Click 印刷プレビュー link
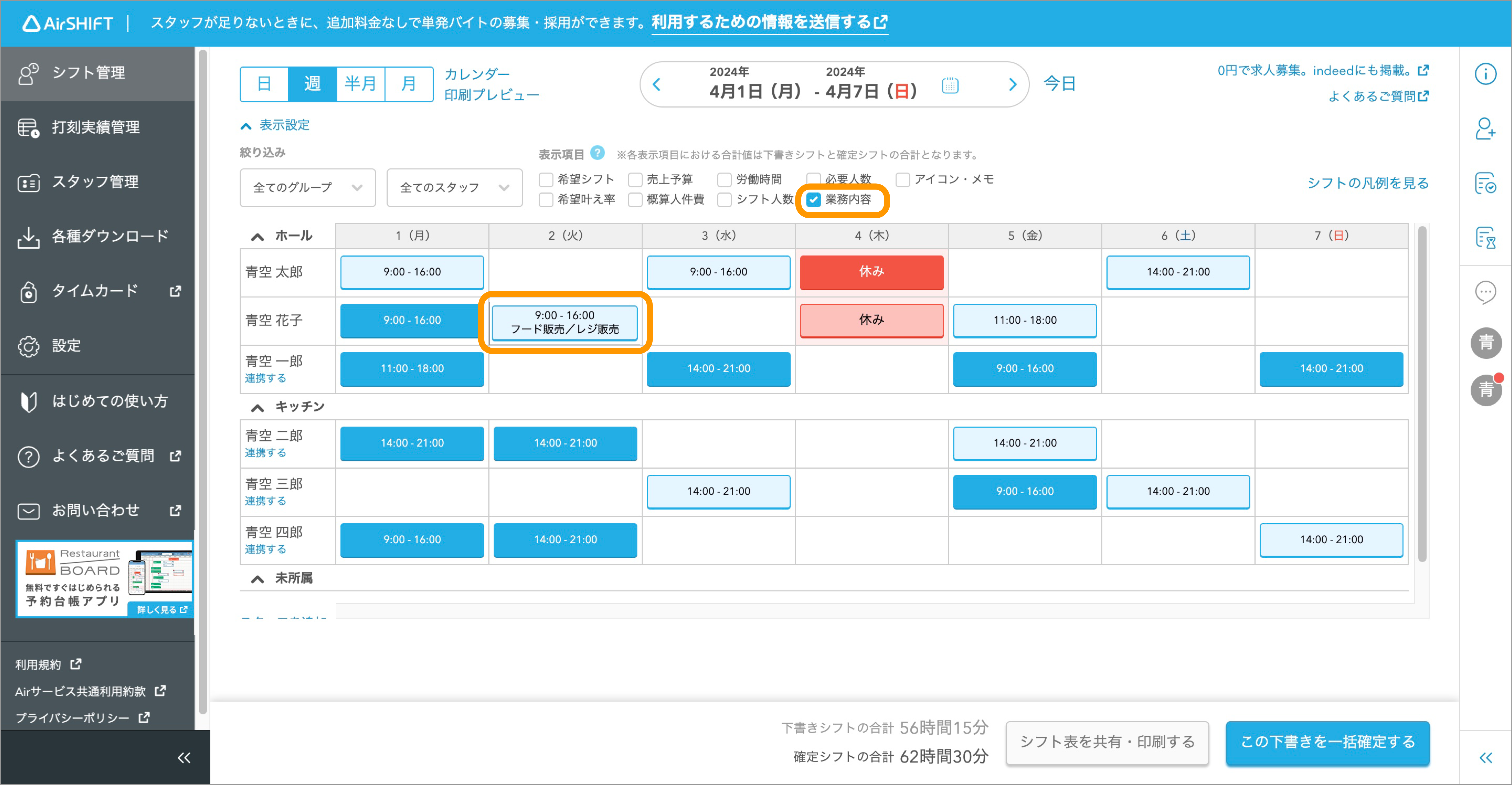 click(x=492, y=95)
